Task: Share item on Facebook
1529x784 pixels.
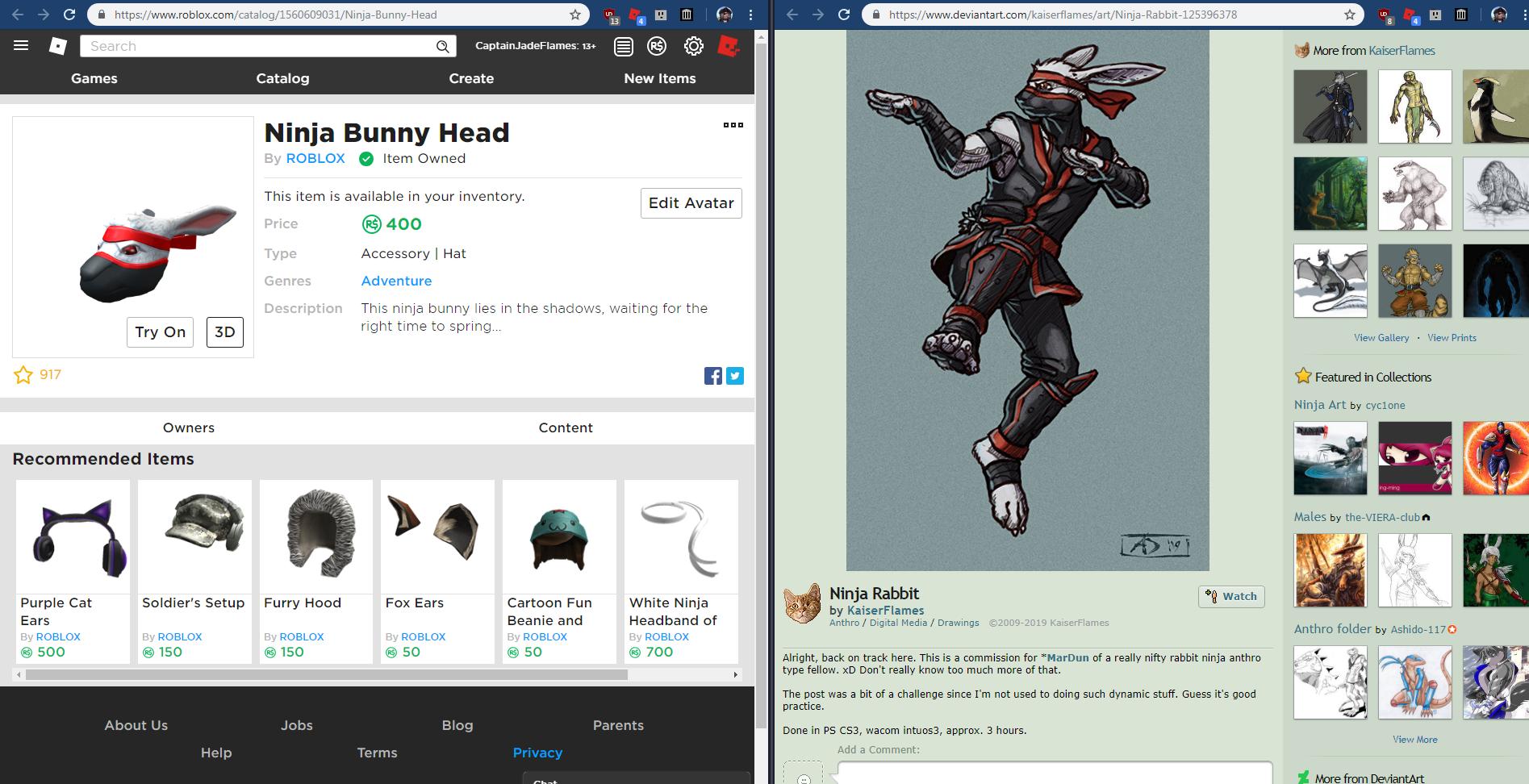Action: pos(713,376)
